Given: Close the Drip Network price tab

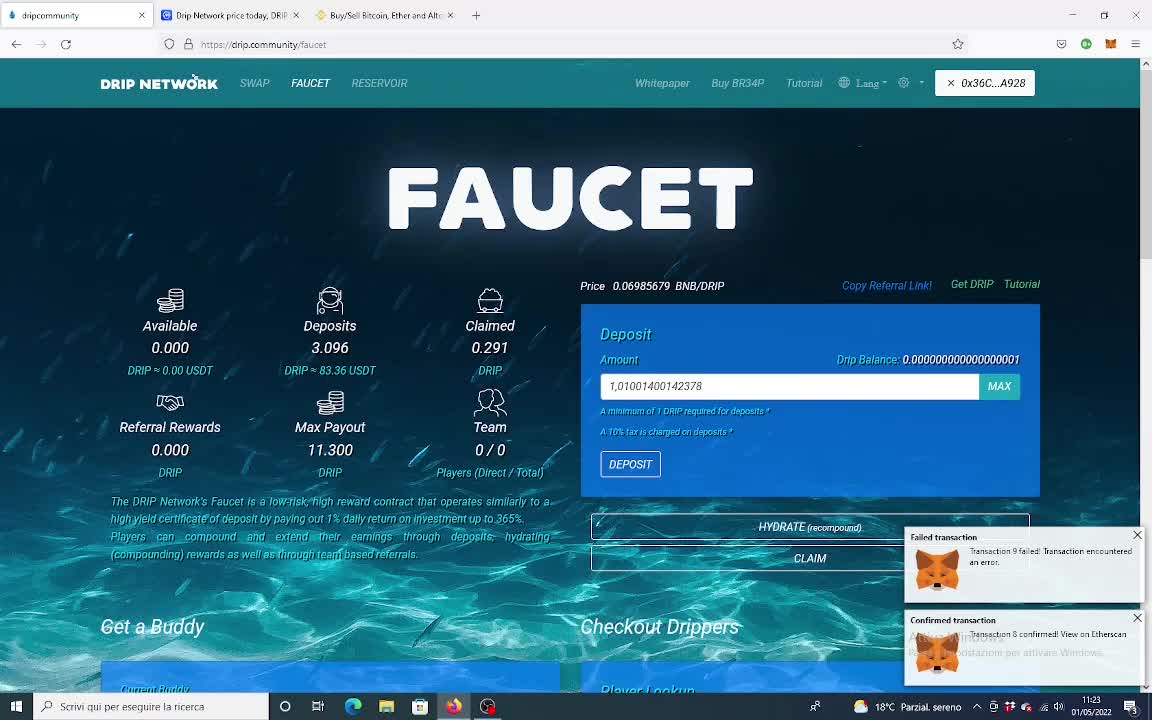Looking at the screenshot, I should [296, 15].
